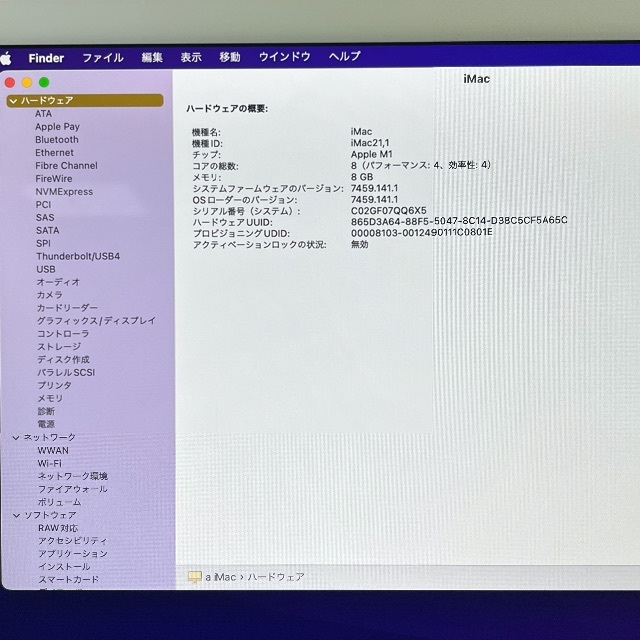The width and height of the screenshot is (640, 640).
Task: Click the serial number C02GF07QQ6X5
Action: pos(389,211)
